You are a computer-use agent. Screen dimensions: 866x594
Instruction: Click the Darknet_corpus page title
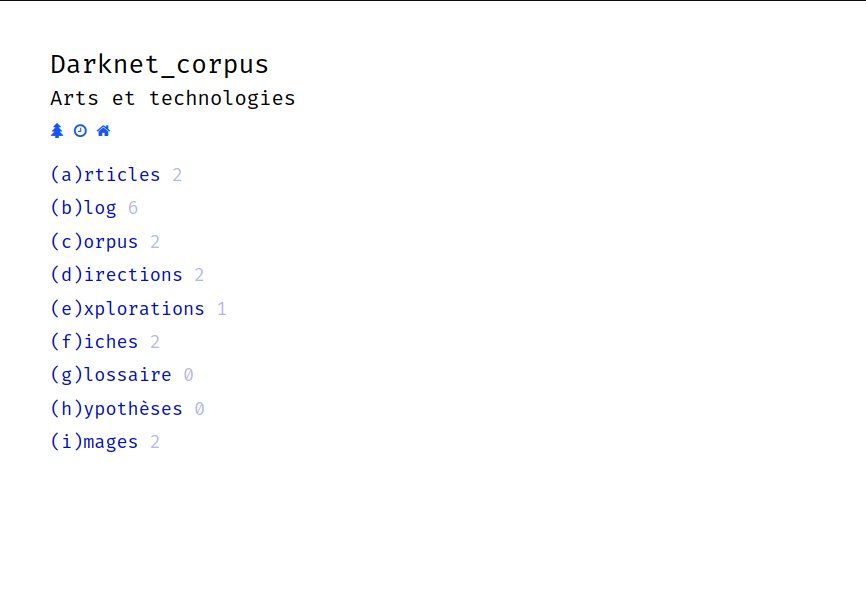(x=160, y=65)
